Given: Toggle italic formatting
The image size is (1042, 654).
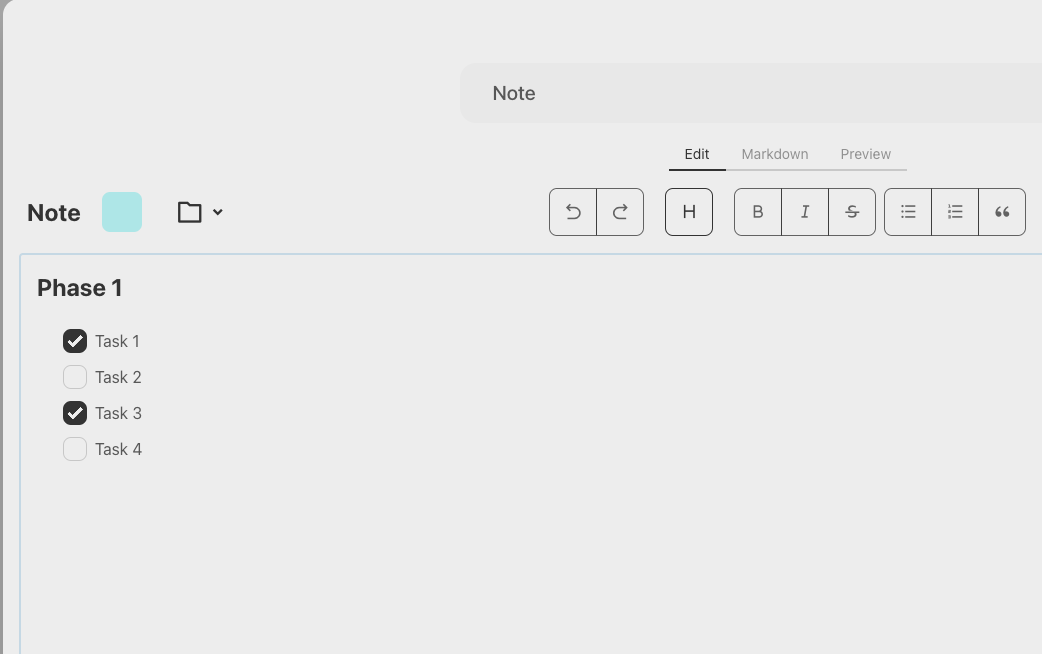Looking at the screenshot, I should click(805, 212).
